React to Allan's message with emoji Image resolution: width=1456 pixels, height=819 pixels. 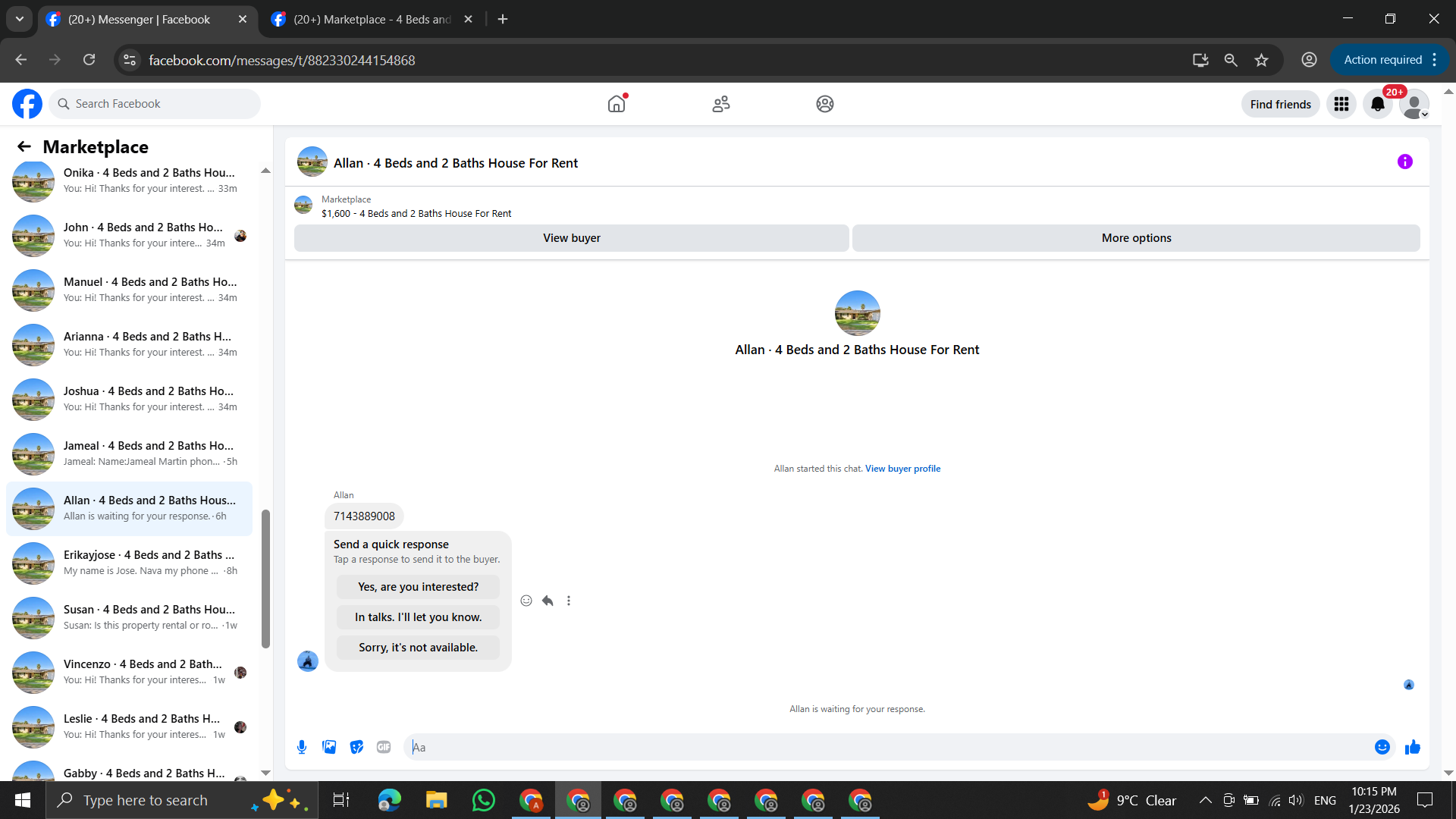tap(526, 601)
